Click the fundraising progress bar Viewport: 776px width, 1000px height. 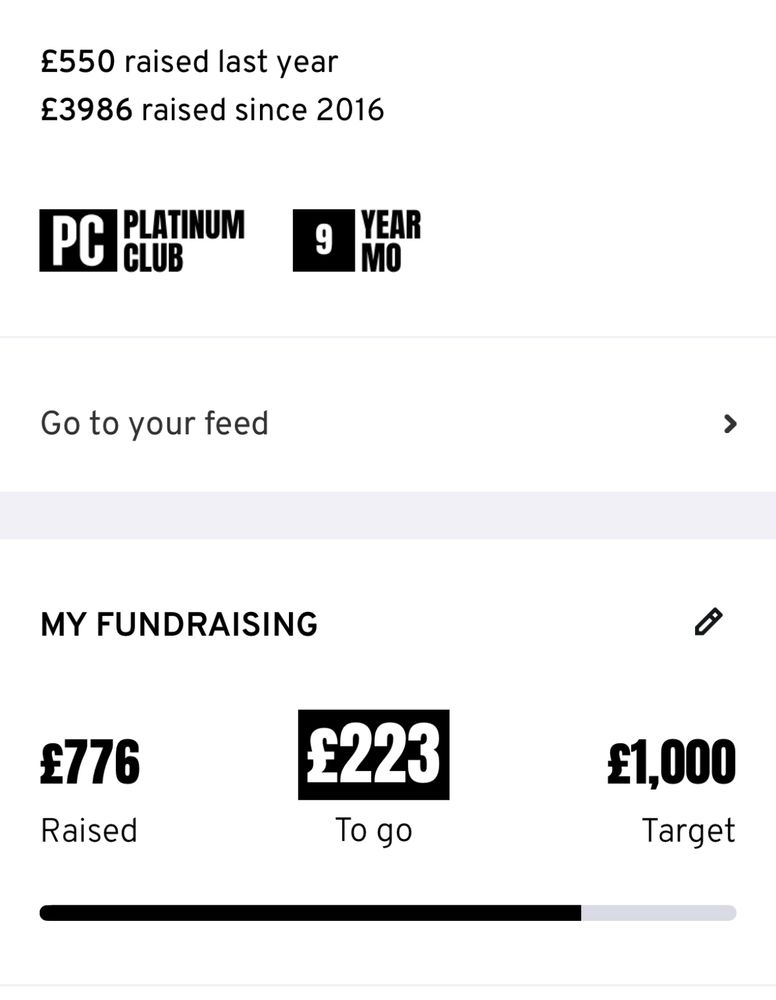(x=388, y=913)
